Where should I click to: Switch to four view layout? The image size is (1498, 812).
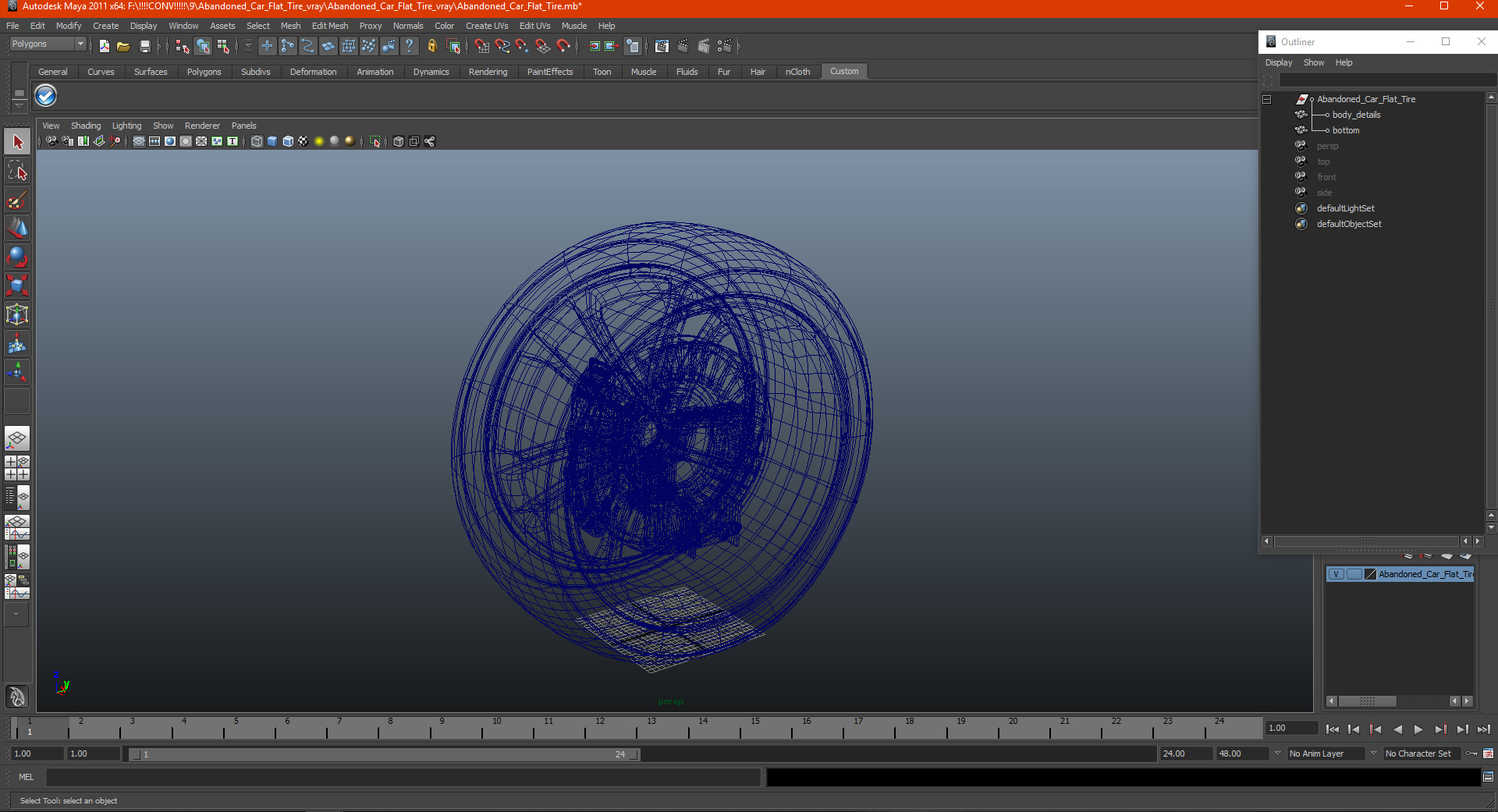tap(17, 468)
